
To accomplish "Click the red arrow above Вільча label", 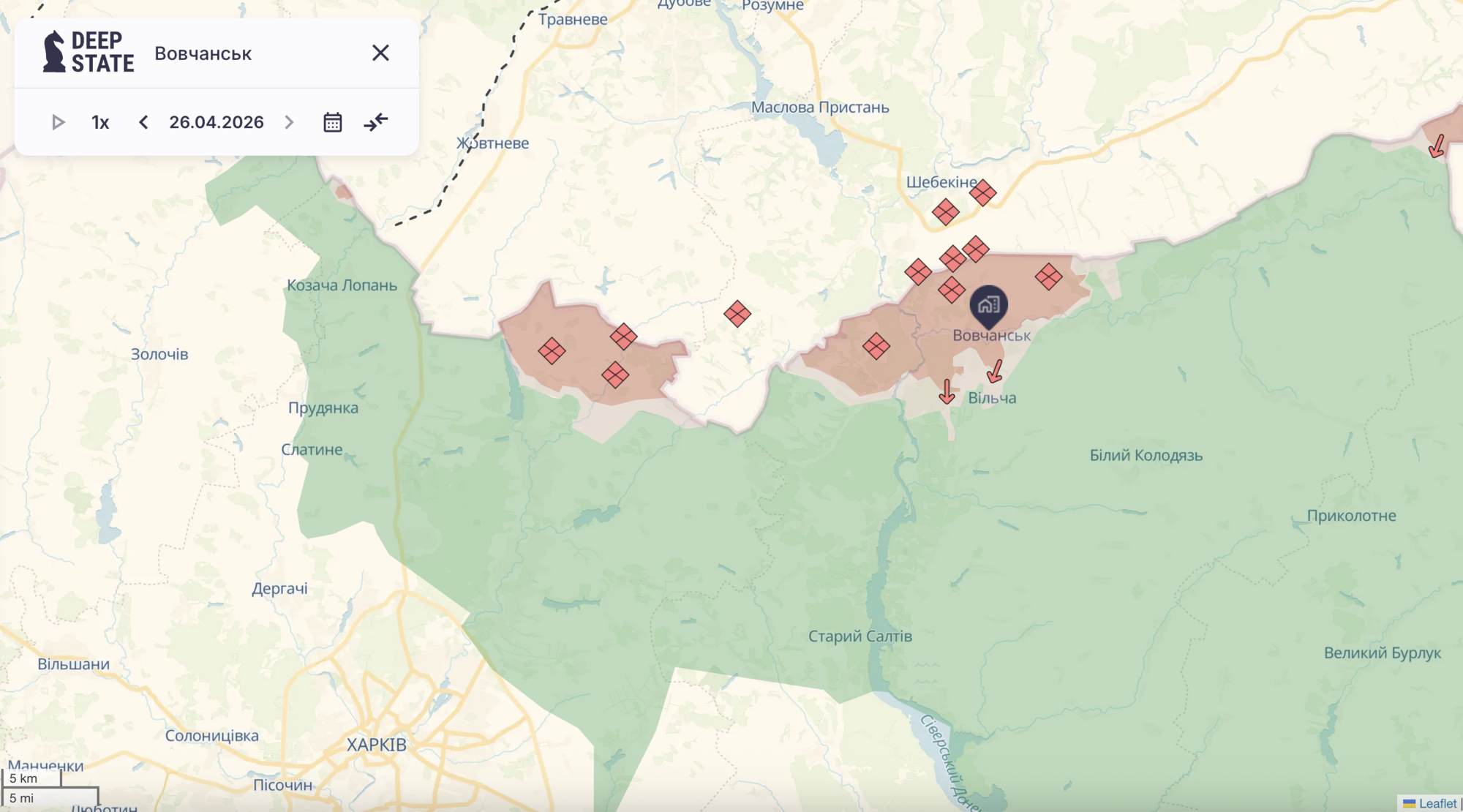I will click(x=995, y=372).
